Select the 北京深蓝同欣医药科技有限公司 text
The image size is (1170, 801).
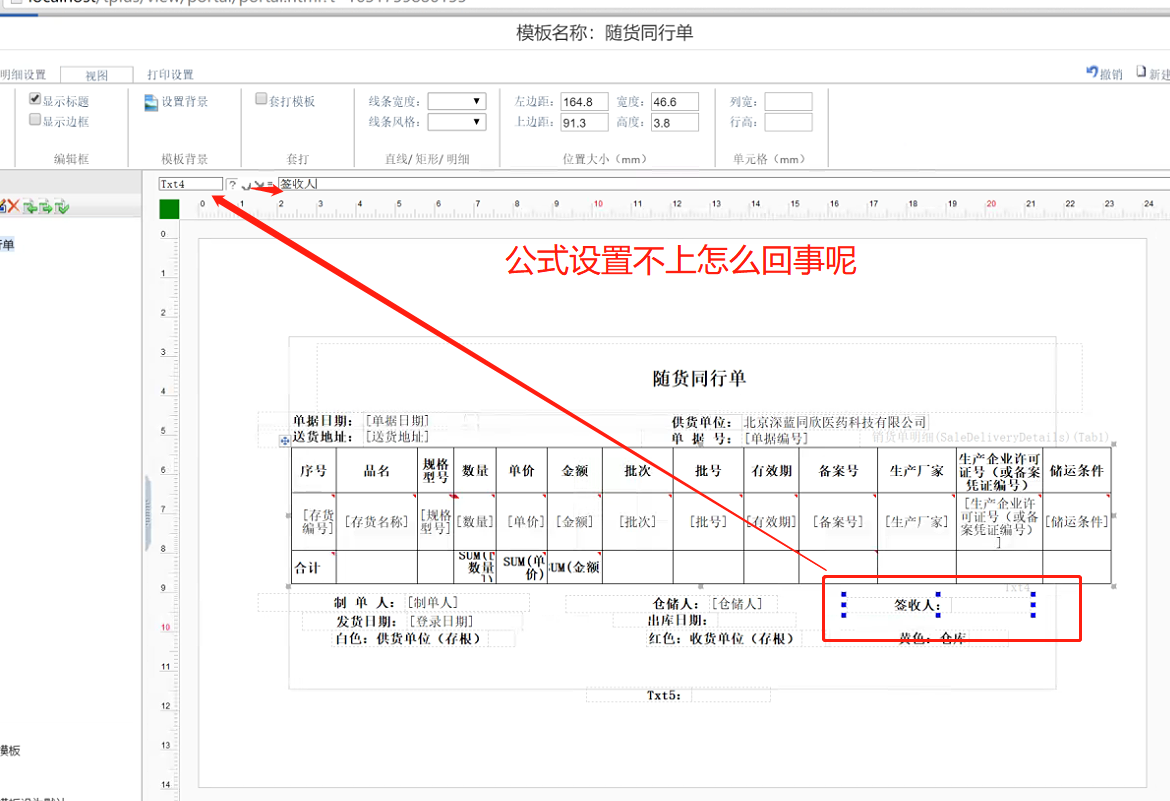pos(834,423)
